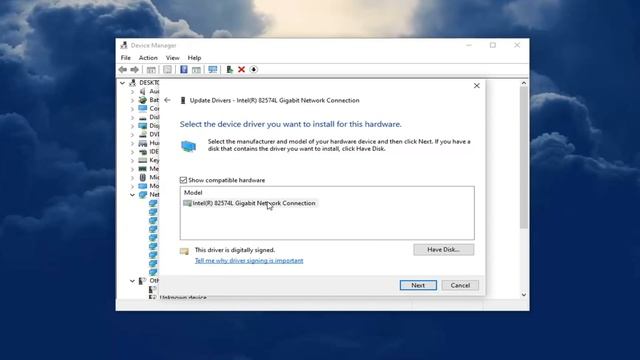Expand the Computer category node
The image size is (640, 360).
(132, 109)
